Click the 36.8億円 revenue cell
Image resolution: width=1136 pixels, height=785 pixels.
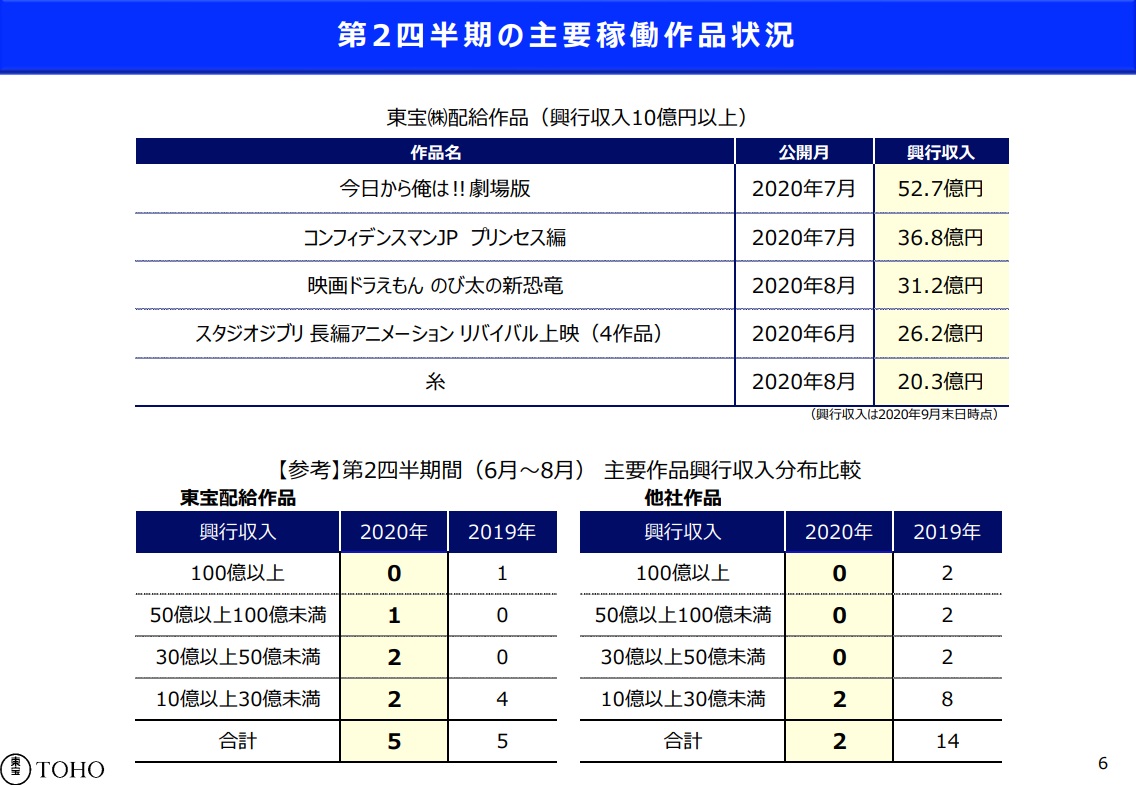tap(940, 237)
